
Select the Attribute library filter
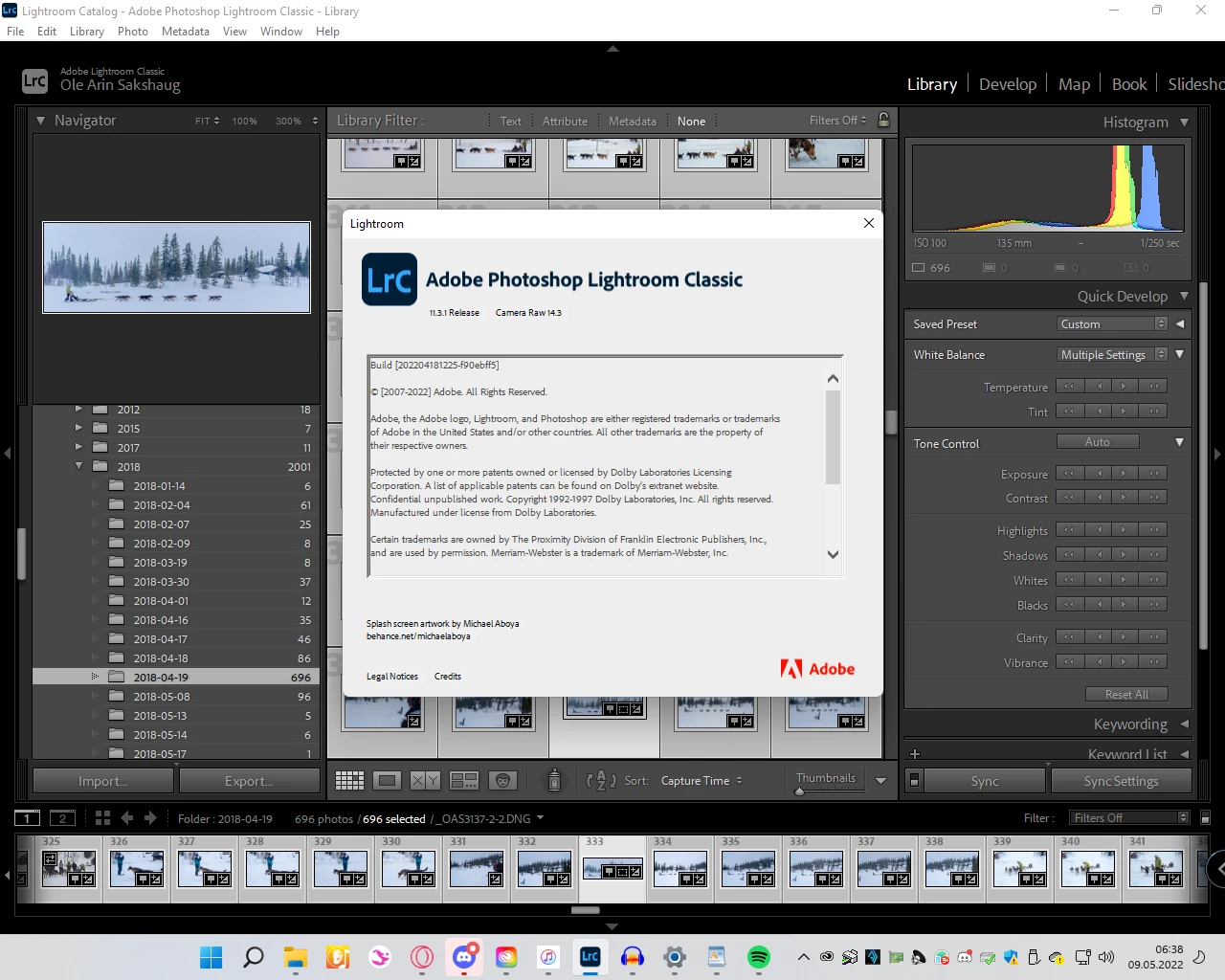pyautogui.click(x=565, y=122)
